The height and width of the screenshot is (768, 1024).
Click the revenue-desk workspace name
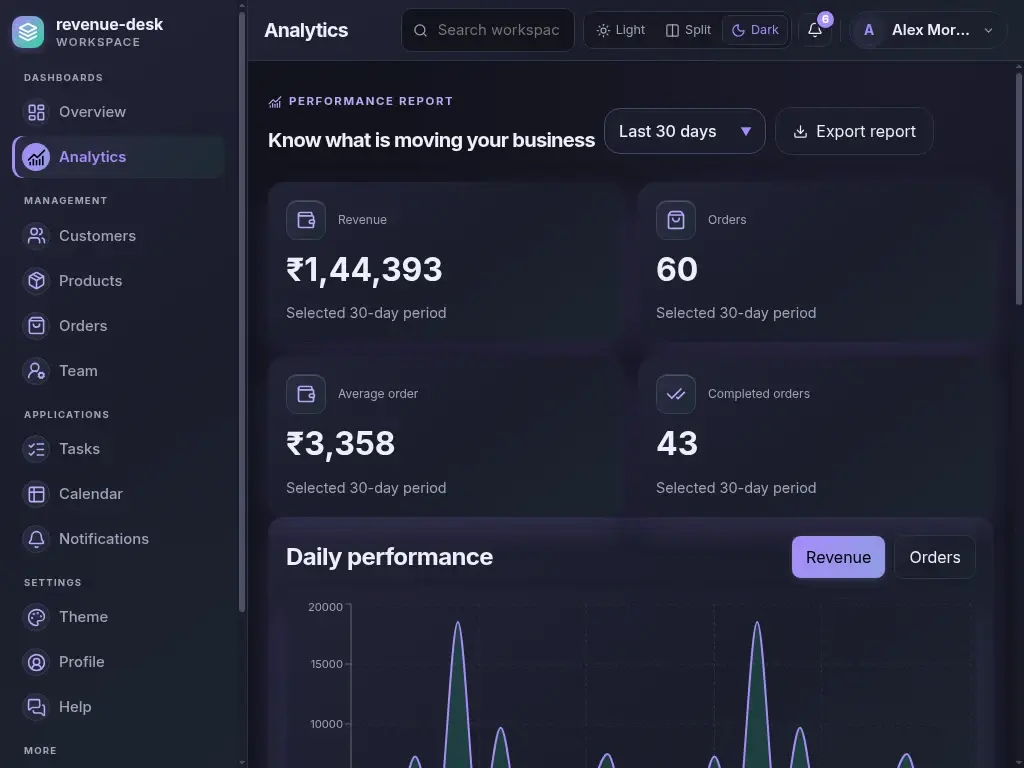(x=110, y=24)
